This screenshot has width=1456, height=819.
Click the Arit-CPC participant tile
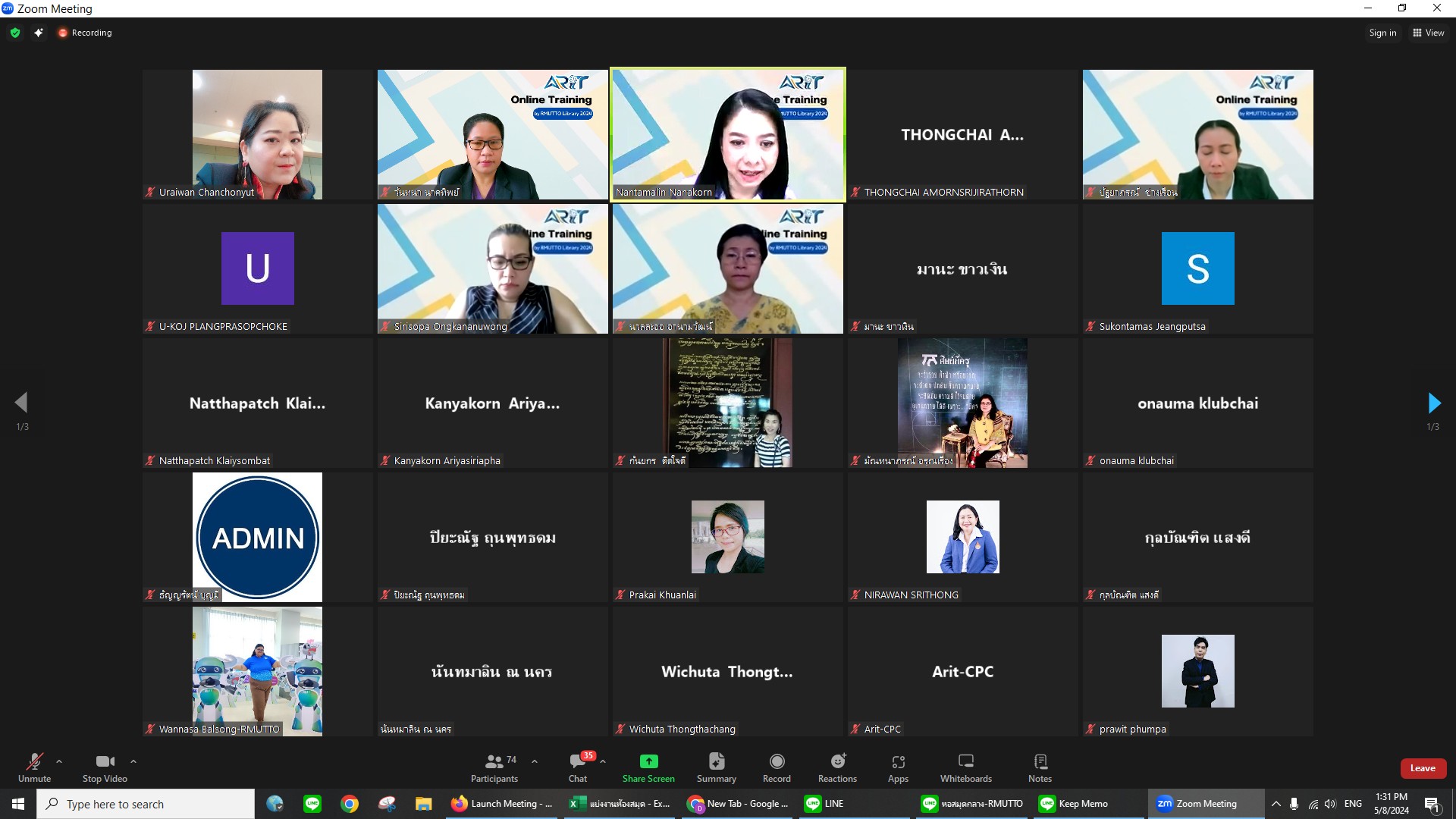(x=962, y=671)
